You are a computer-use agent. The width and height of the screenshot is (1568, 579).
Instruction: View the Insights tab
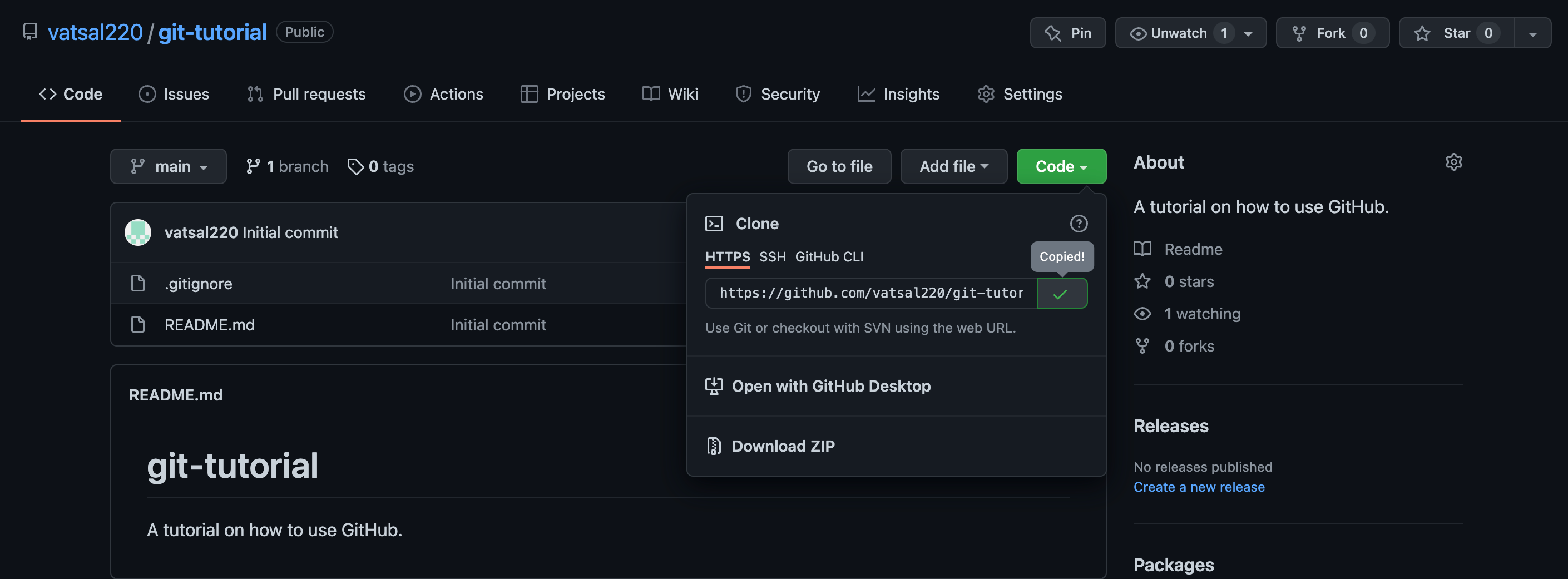point(898,94)
